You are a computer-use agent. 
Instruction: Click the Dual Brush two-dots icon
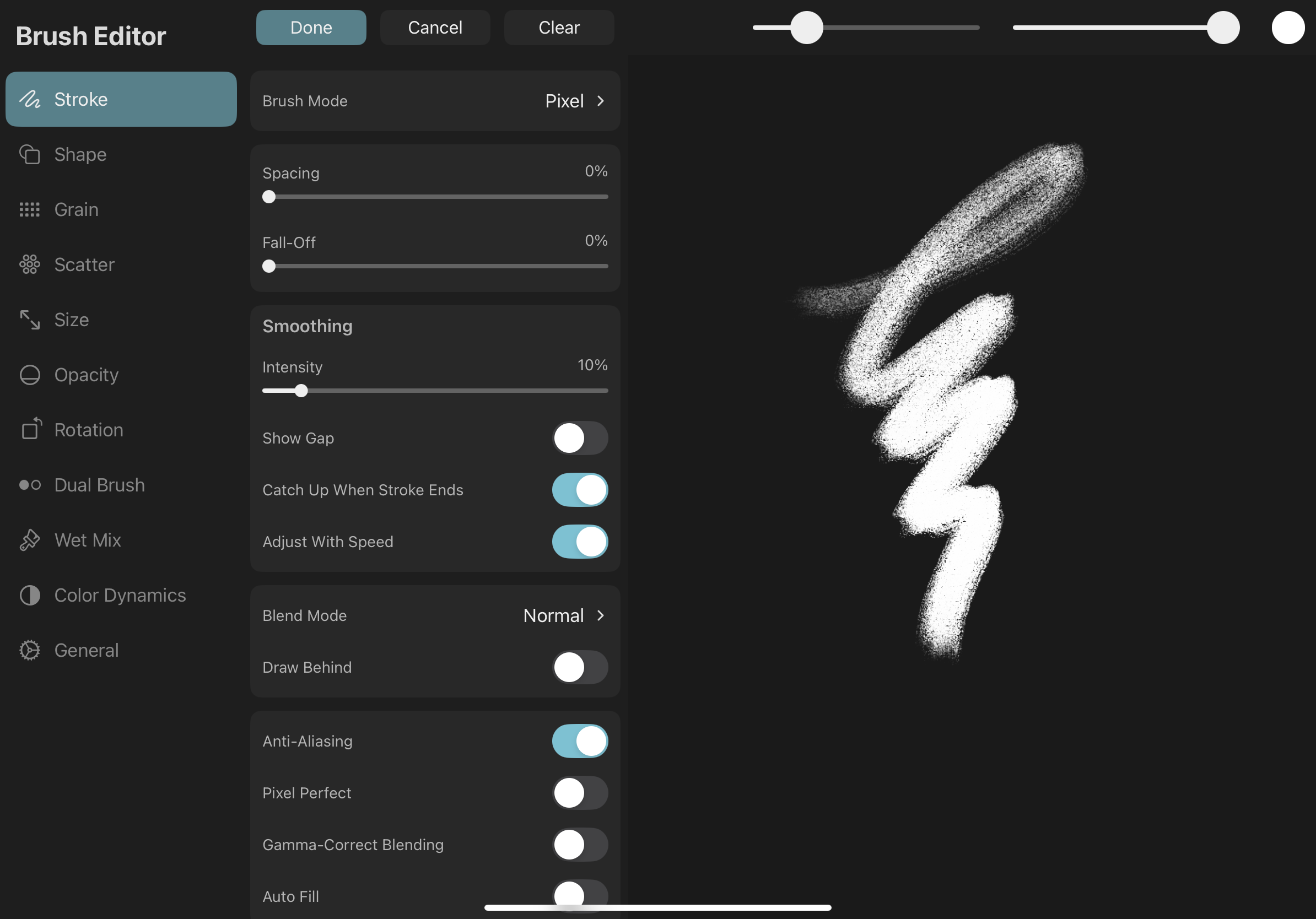click(x=30, y=485)
